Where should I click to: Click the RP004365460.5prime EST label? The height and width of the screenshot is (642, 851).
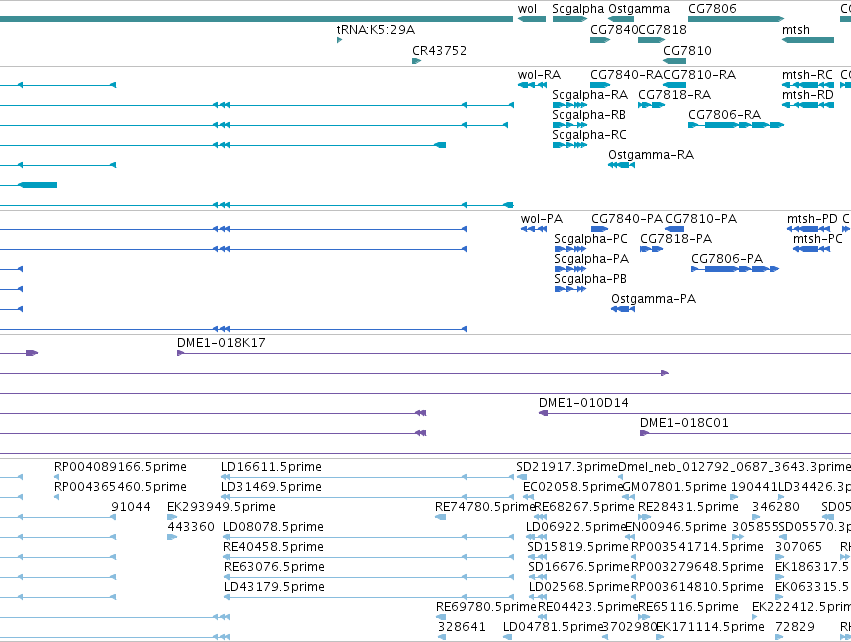(x=120, y=487)
